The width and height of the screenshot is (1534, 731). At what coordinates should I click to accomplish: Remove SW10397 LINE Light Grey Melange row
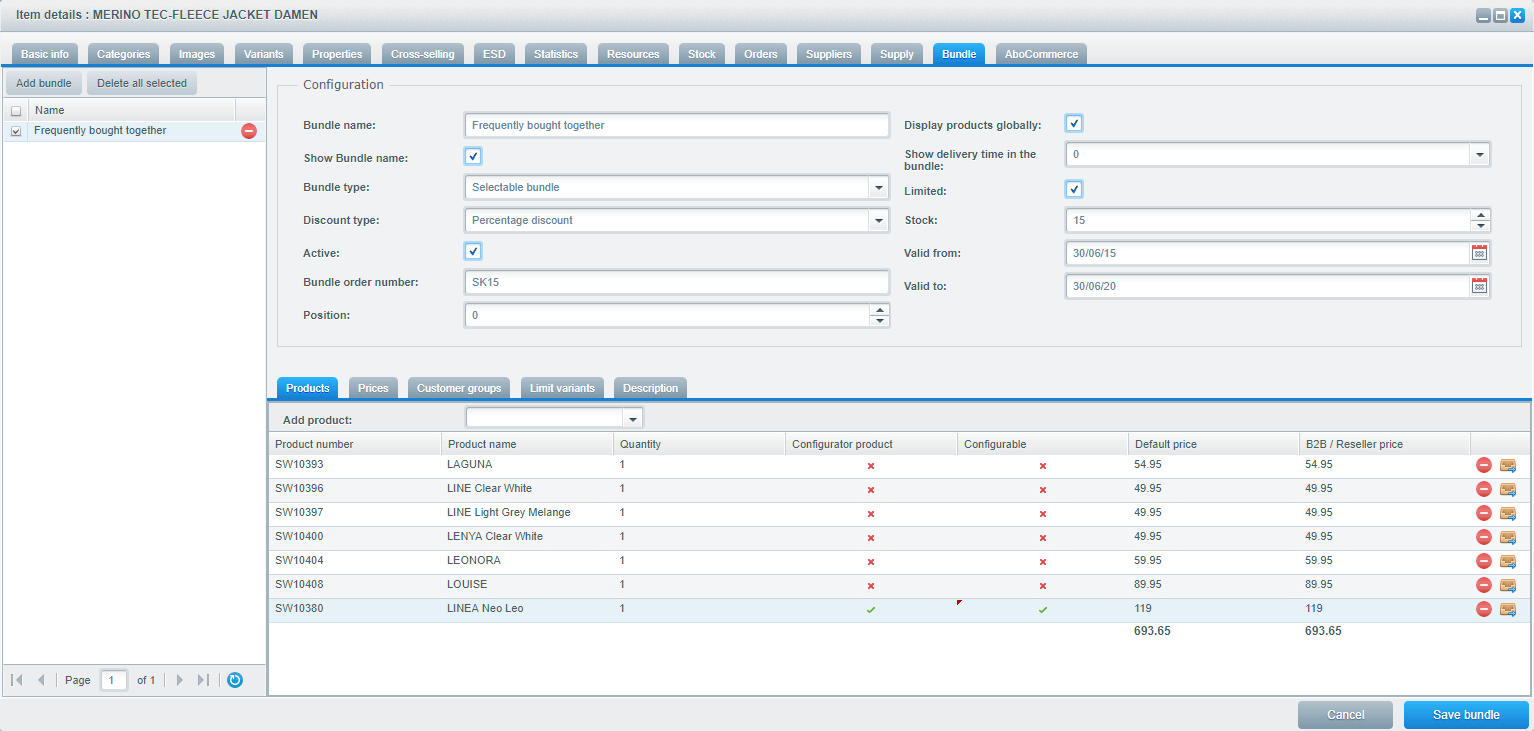[x=1484, y=513]
